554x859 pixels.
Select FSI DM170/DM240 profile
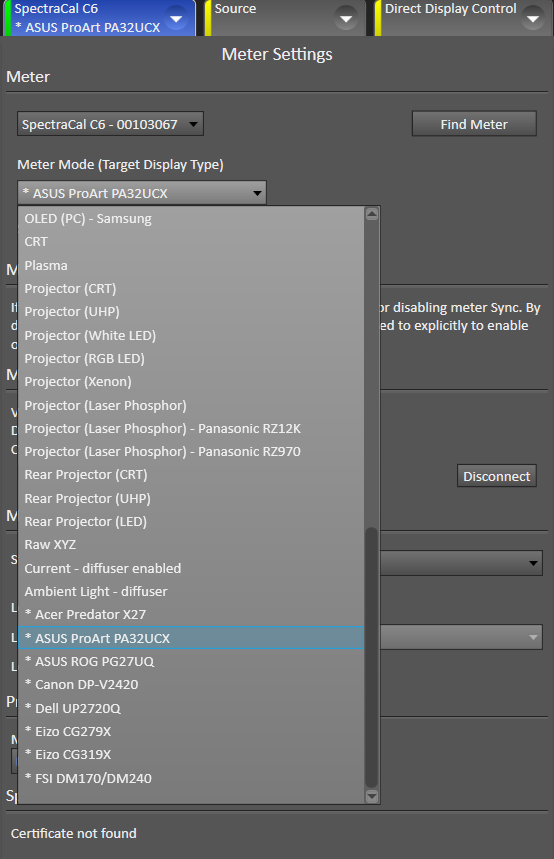point(191,778)
